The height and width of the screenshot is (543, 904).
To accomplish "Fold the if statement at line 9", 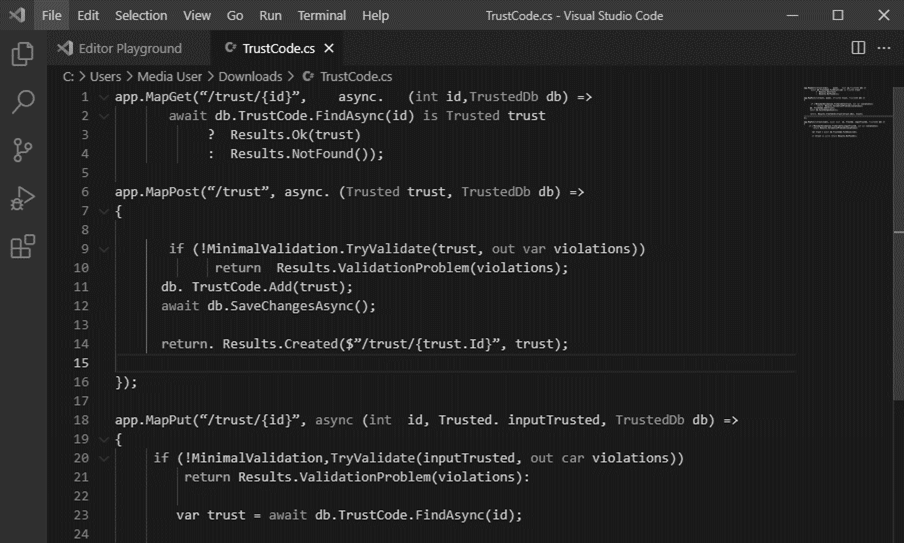I will [104, 249].
